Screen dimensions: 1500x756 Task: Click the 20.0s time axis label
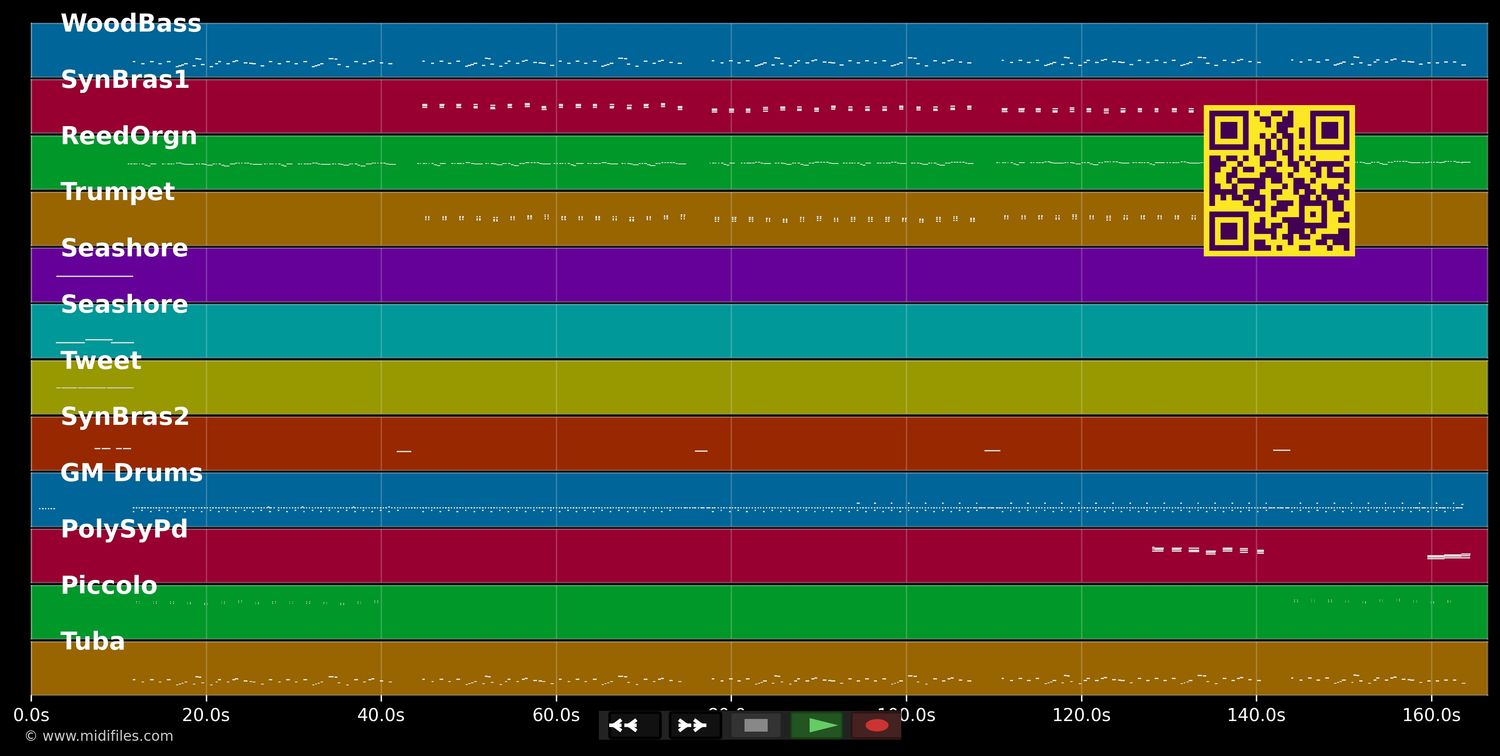(206, 715)
